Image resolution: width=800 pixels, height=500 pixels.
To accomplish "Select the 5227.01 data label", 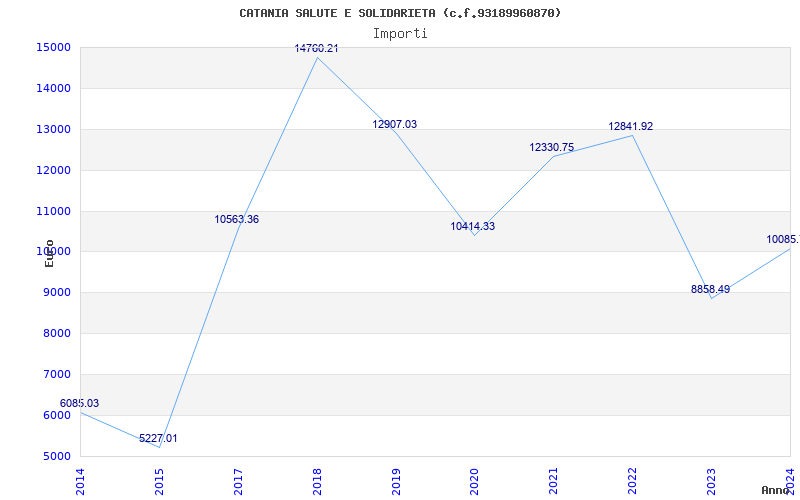I will (158, 438).
